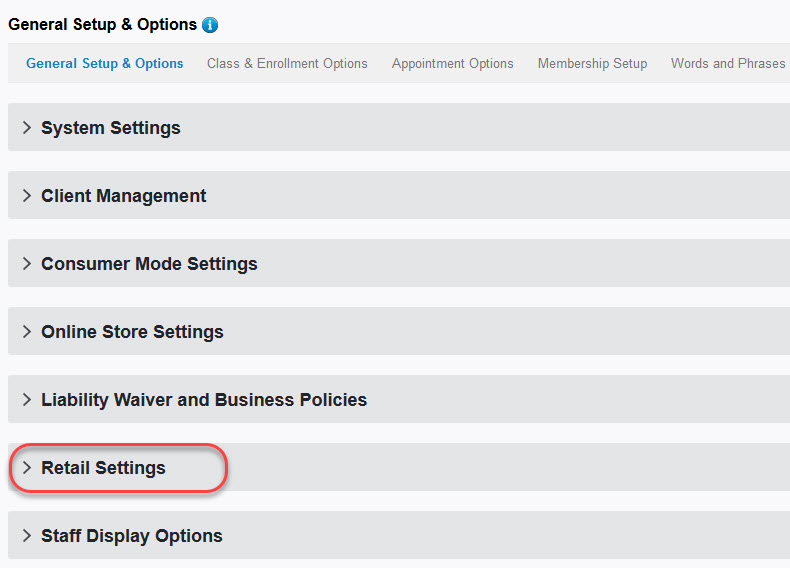Click the chevron beside Online Store Settings
Viewport: 790px width, 568px height.
[27, 332]
